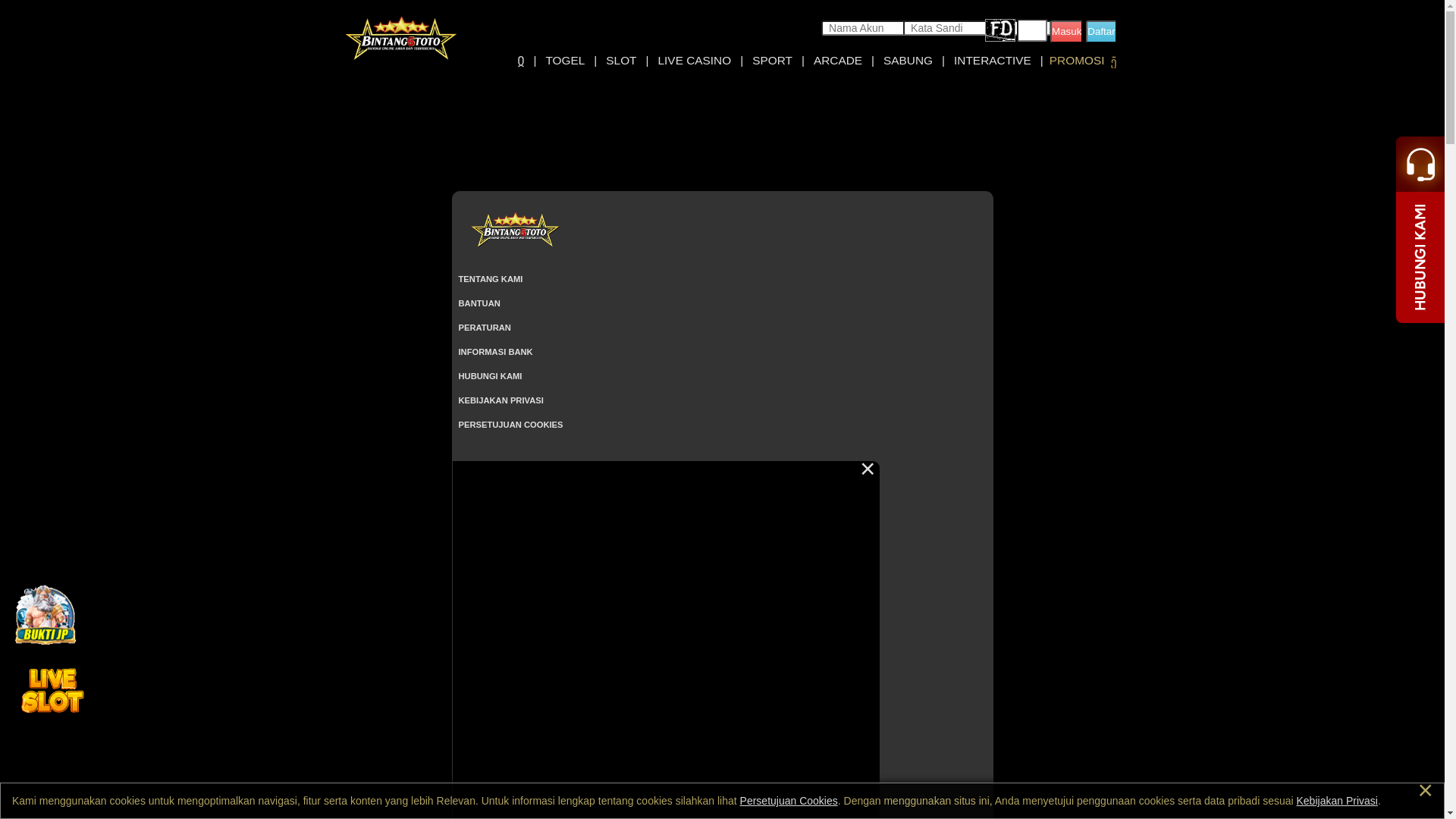Screen dimensions: 1456x819
Task: Open the Tentang Kami link
Action: pyautogui.click(x=491, y=279)
